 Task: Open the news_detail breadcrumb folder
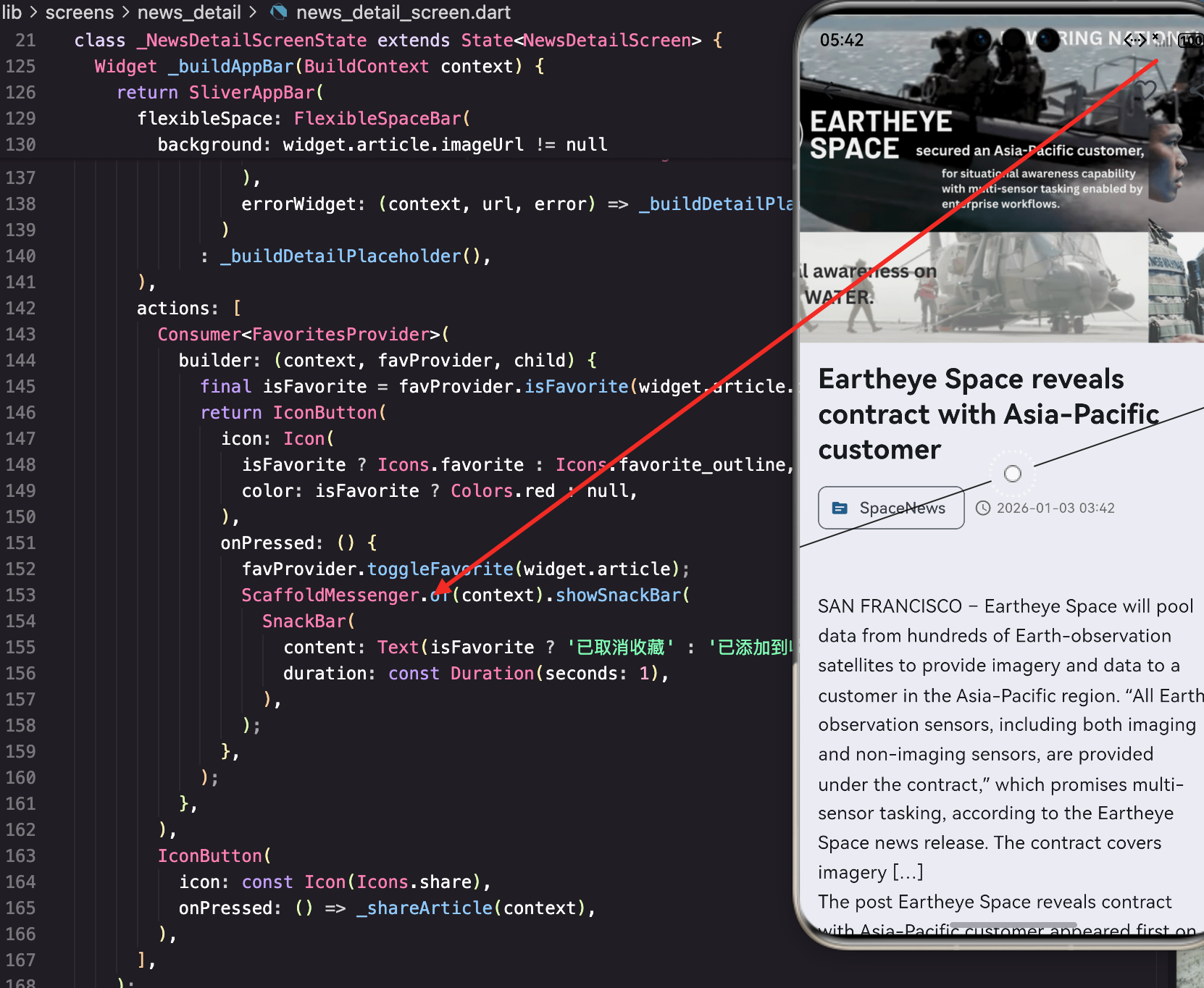click(189, 12)
